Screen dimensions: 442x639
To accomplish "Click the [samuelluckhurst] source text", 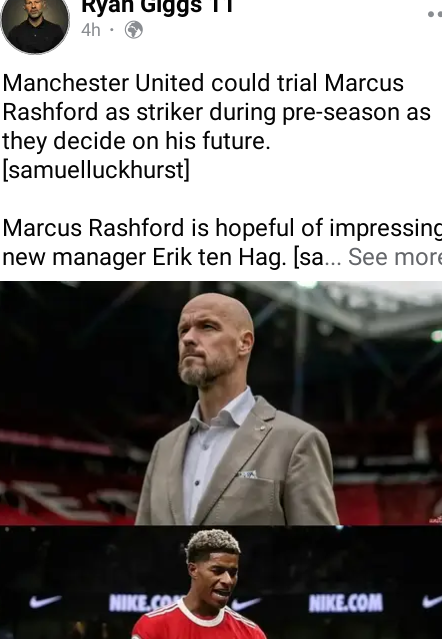I will tap(96, 170).
